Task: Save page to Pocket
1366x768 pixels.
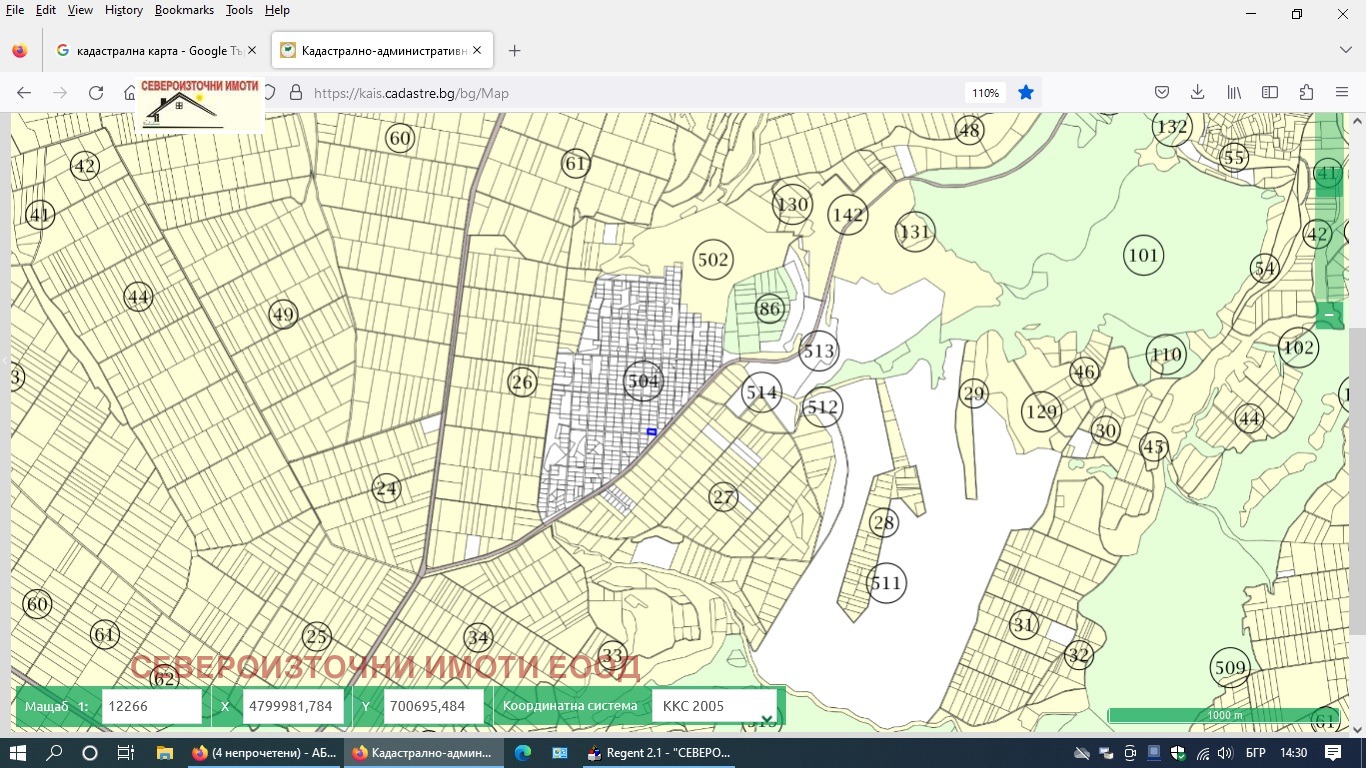Action: [x=1162, y=93]
